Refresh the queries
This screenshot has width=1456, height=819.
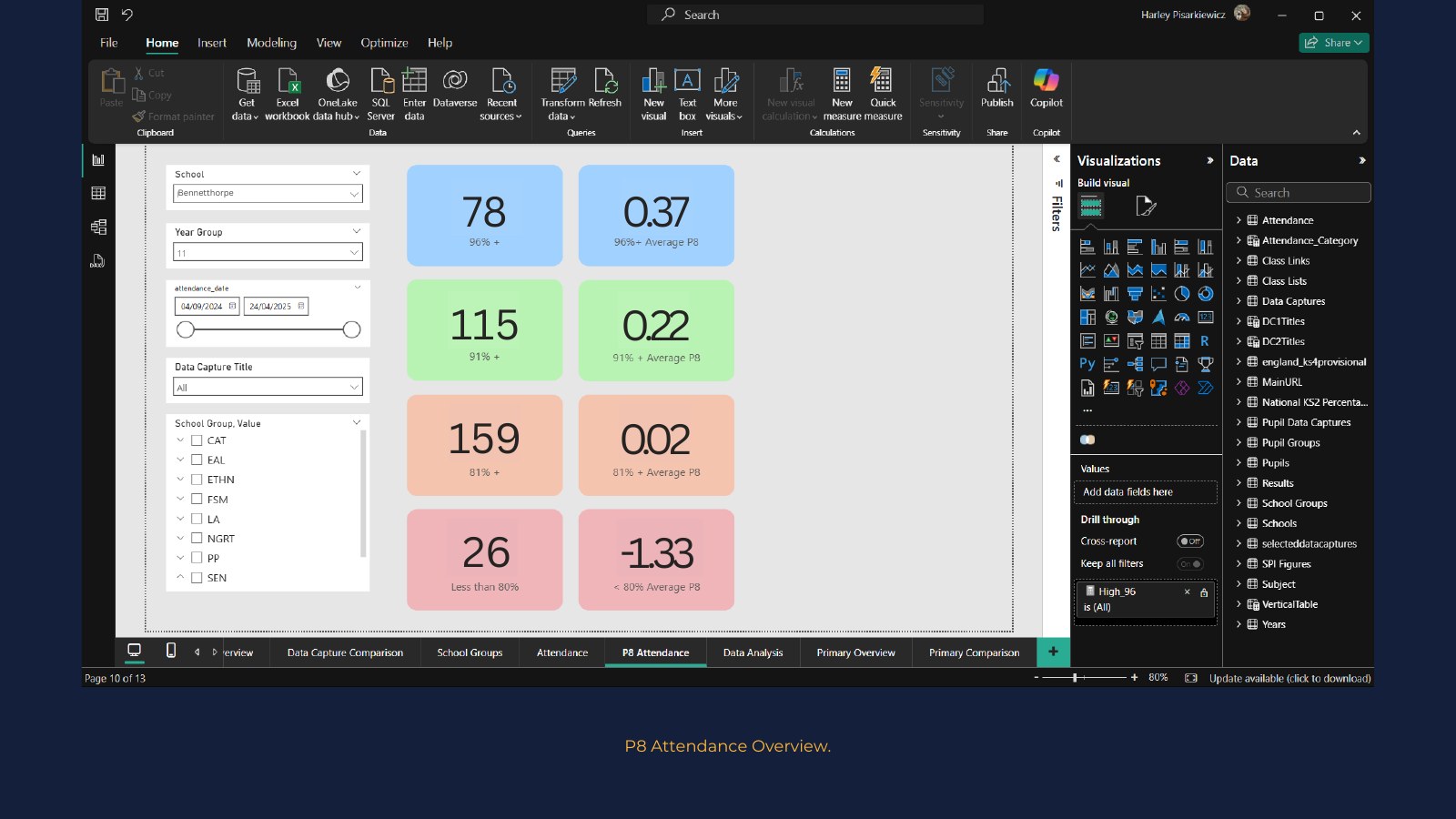[x=605, y=88]
